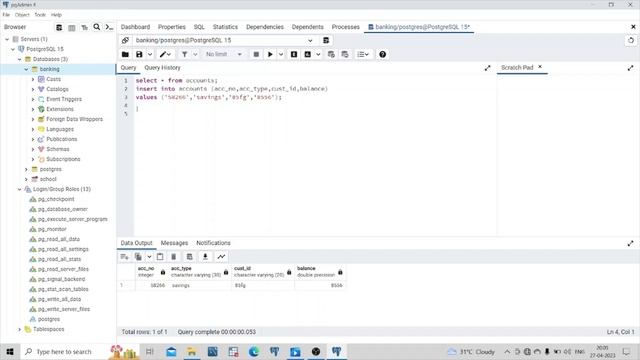Open the macros list menu

[x=363, y=54]
